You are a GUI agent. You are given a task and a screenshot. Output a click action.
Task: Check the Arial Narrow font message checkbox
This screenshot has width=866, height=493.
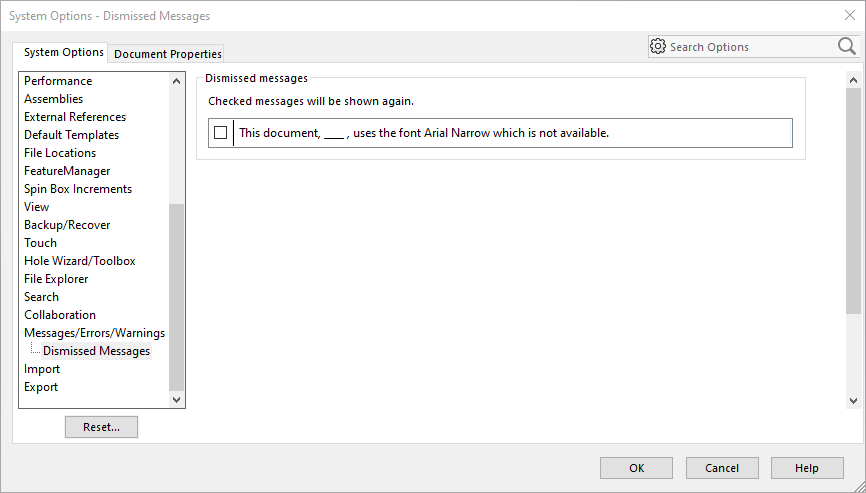(221, 133)
